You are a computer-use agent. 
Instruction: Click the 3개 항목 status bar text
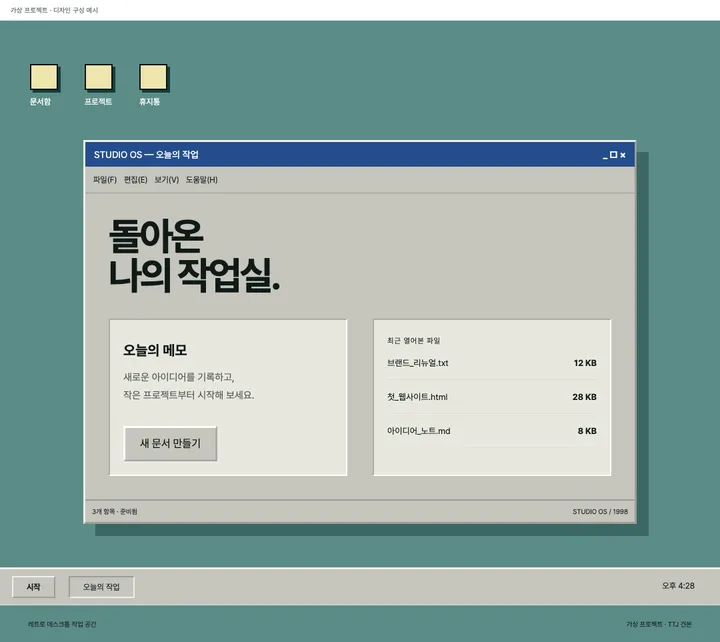click(114, 511)
